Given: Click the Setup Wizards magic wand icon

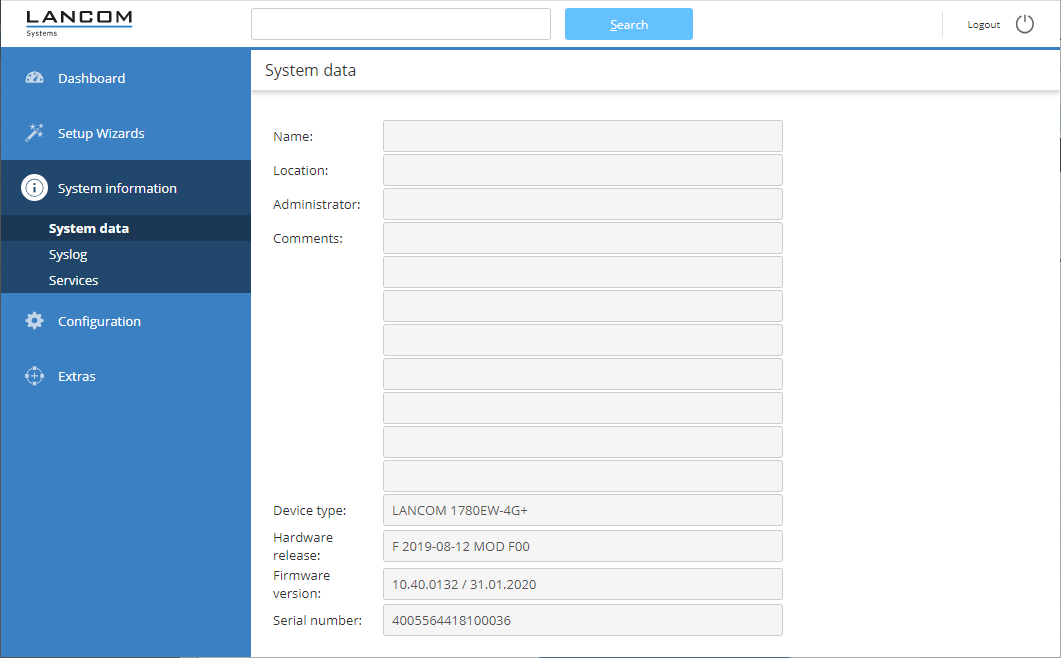Looking at the screenshot, I should (x=35, y=133).
